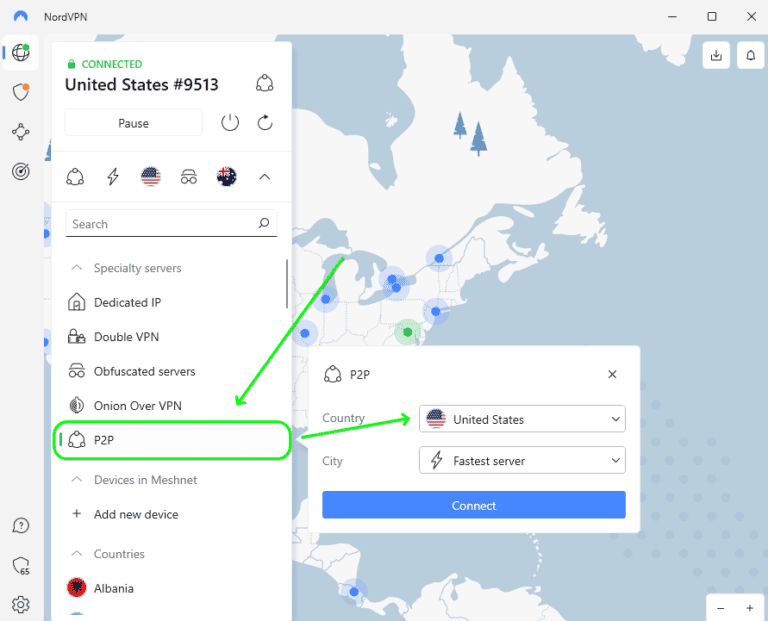Open Dark Web Monitor target icon

click(x=21, y=171)
